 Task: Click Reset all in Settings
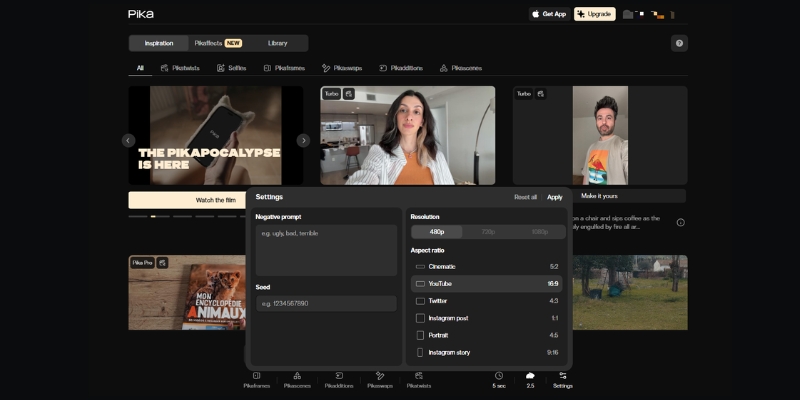pos(526,197)
